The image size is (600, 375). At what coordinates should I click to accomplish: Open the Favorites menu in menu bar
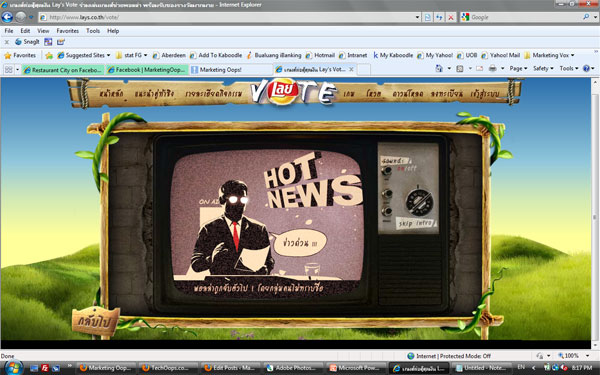click(67, 31)
